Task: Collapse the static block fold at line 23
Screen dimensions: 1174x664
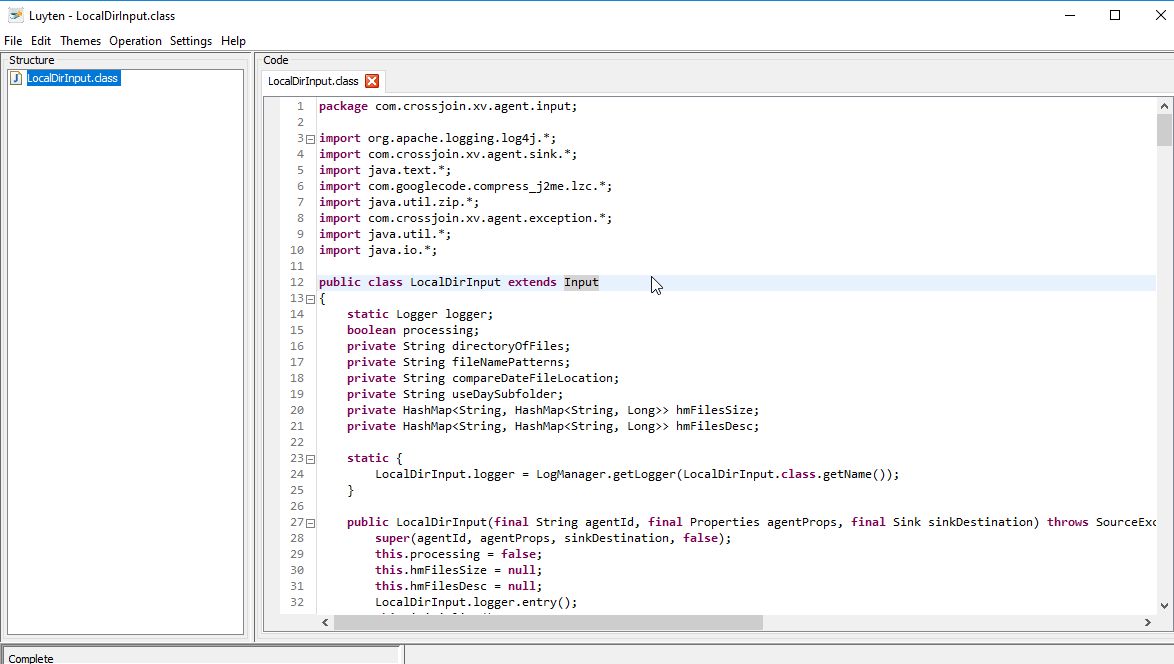Action: click(310, 459)
